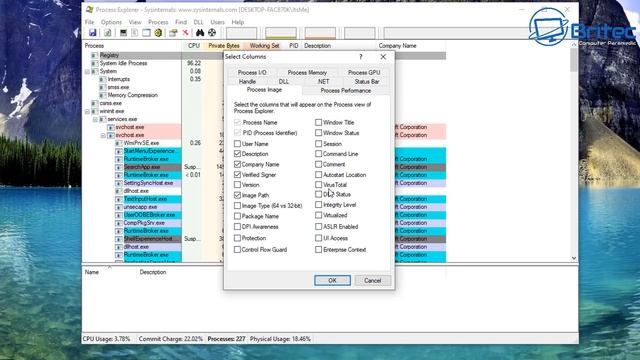Close the Select Columns dialog
640x360 pixels.
point(383,57)
